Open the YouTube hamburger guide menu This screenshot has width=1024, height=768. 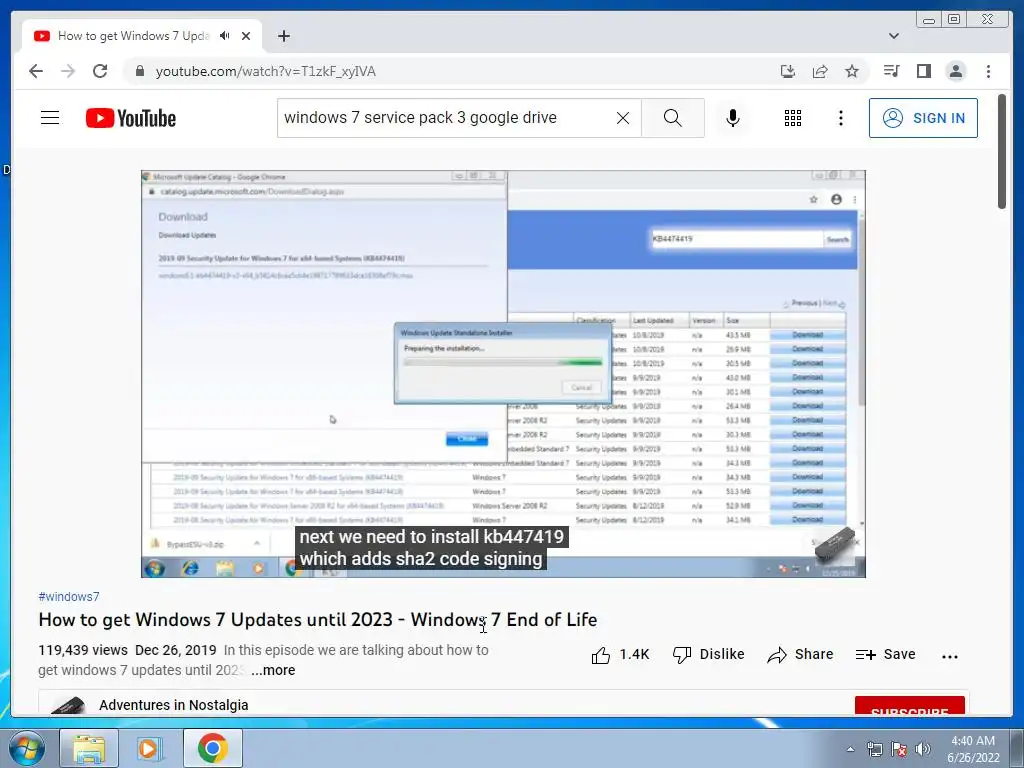click(50, 118)
